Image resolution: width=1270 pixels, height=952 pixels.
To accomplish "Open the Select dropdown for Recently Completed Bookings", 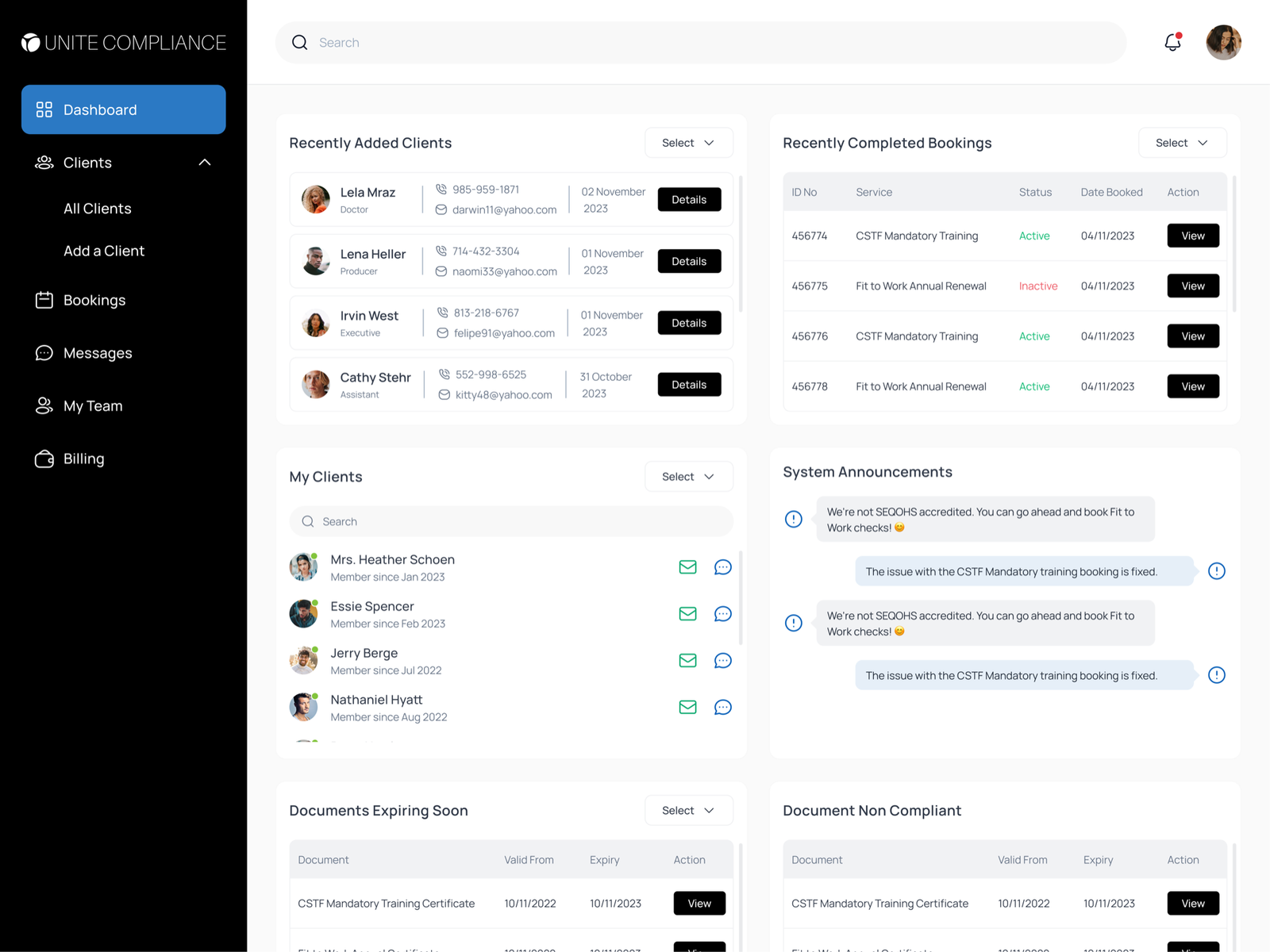I will 1182,143.
